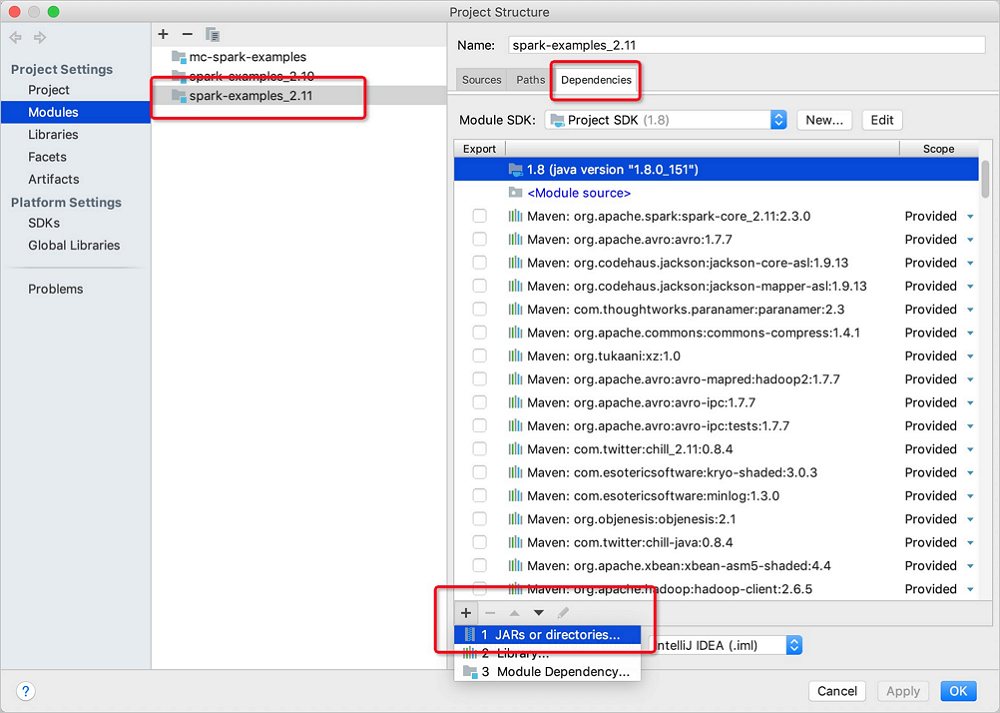Select the 1.8 java version row
Image resolution: width=1000 pixels, height=713 pixels.
(x=716, y=169)
